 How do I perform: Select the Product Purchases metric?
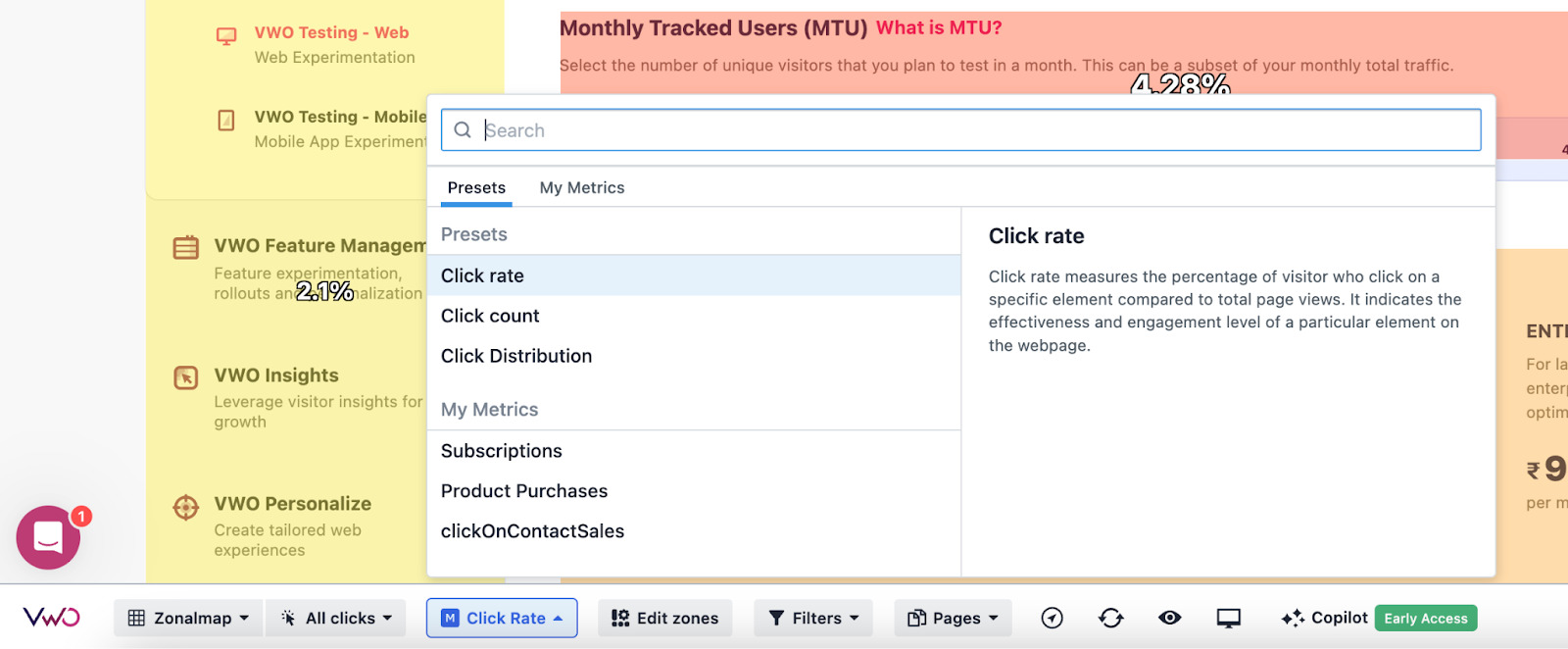click(694, 491)
